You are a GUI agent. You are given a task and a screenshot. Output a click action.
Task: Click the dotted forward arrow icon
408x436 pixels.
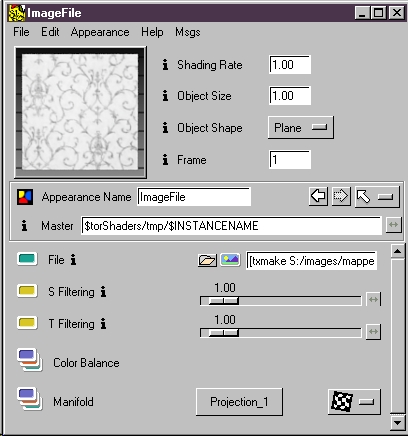point(341,196)
